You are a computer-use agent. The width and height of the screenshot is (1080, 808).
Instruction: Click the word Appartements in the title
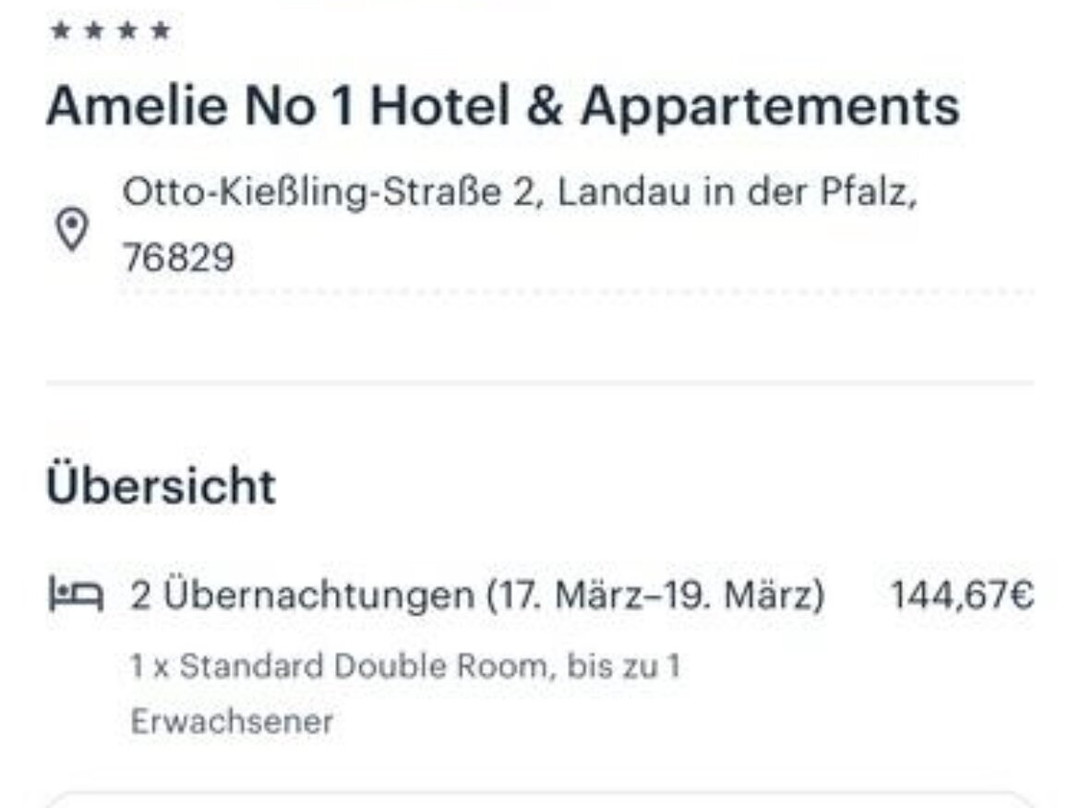tap(770, 106)
